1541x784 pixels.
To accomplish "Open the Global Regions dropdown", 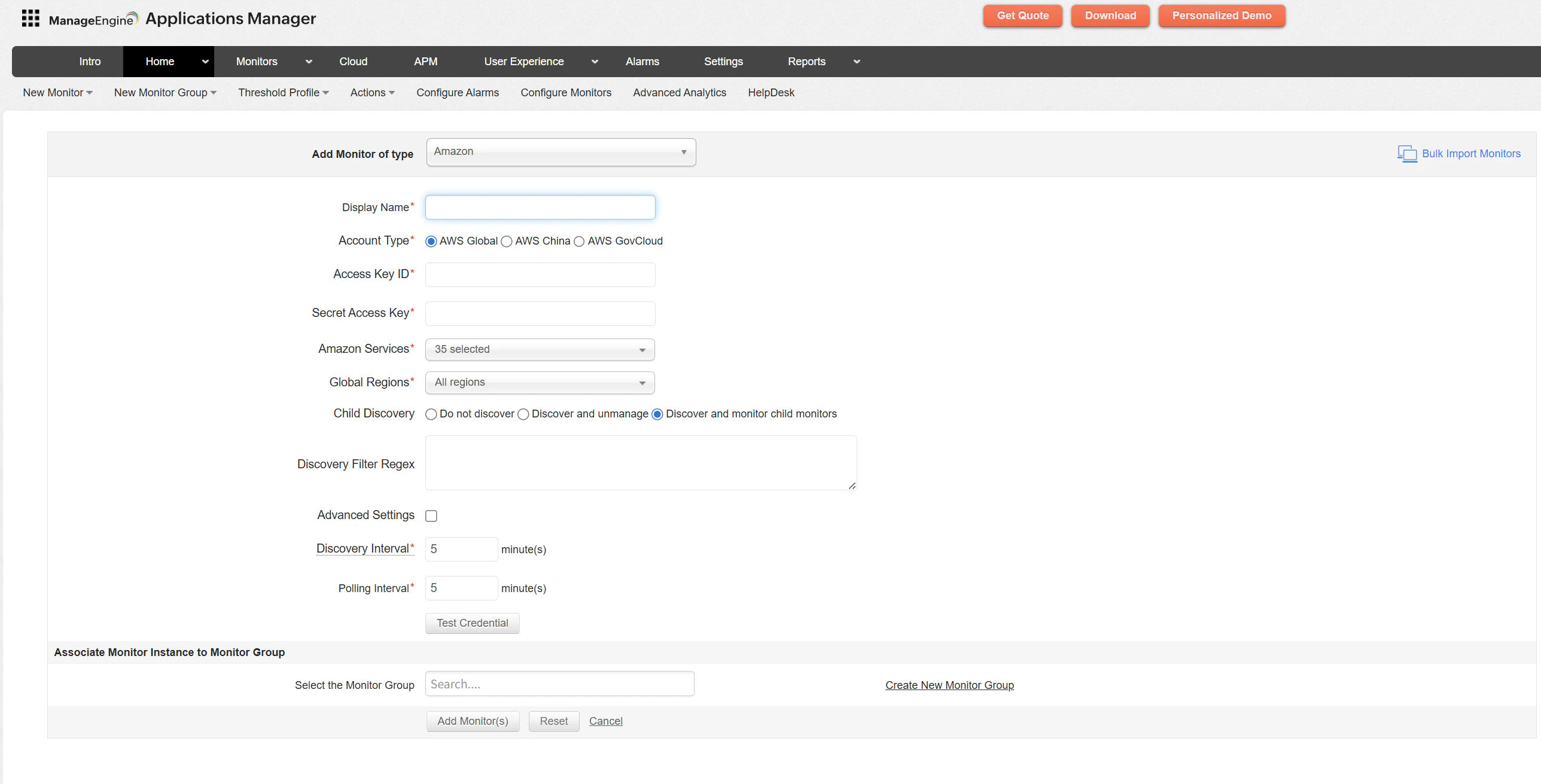I will [x=540, y=383].
